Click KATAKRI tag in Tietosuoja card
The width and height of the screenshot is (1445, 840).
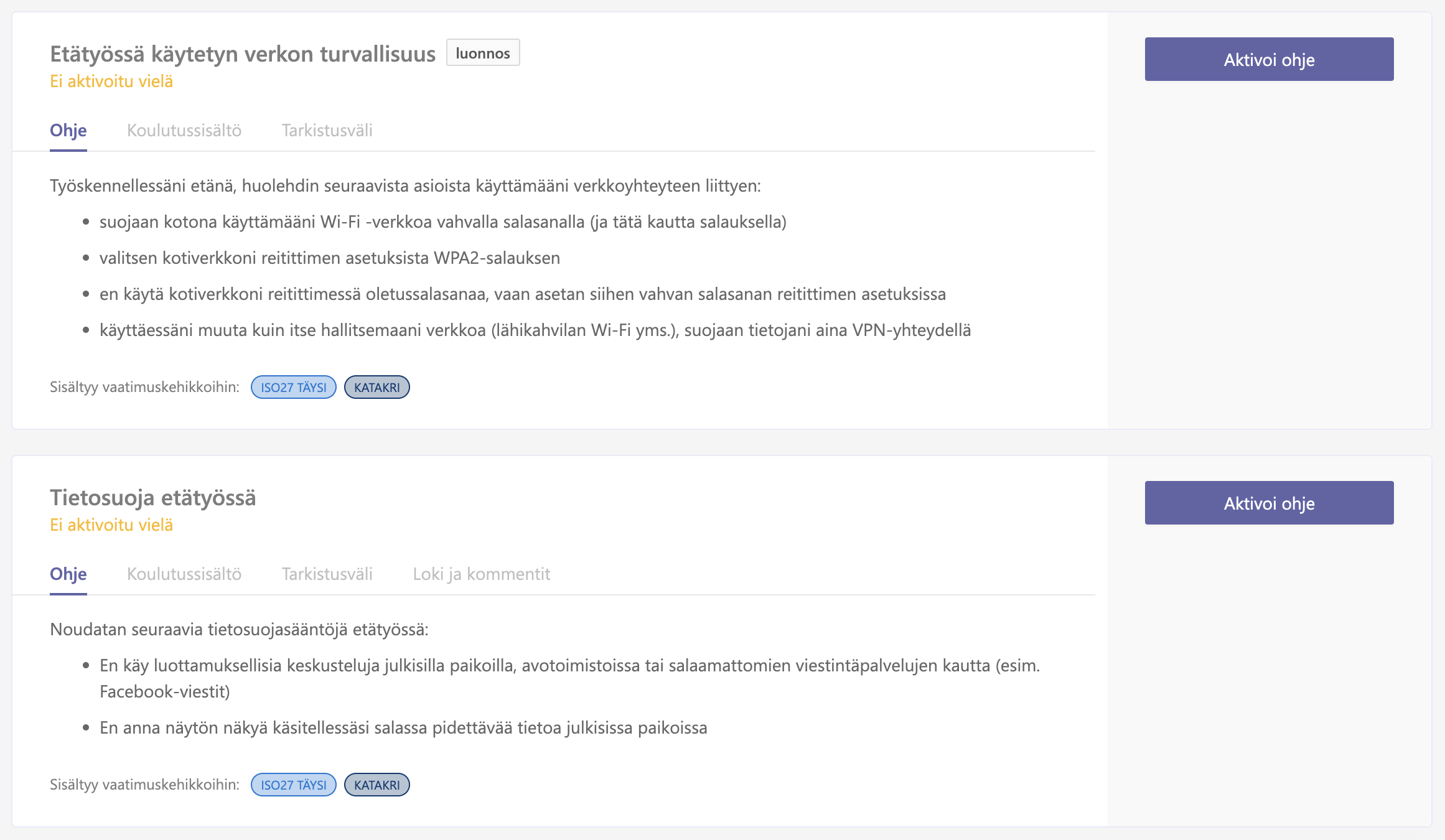(x=377, y=785)
